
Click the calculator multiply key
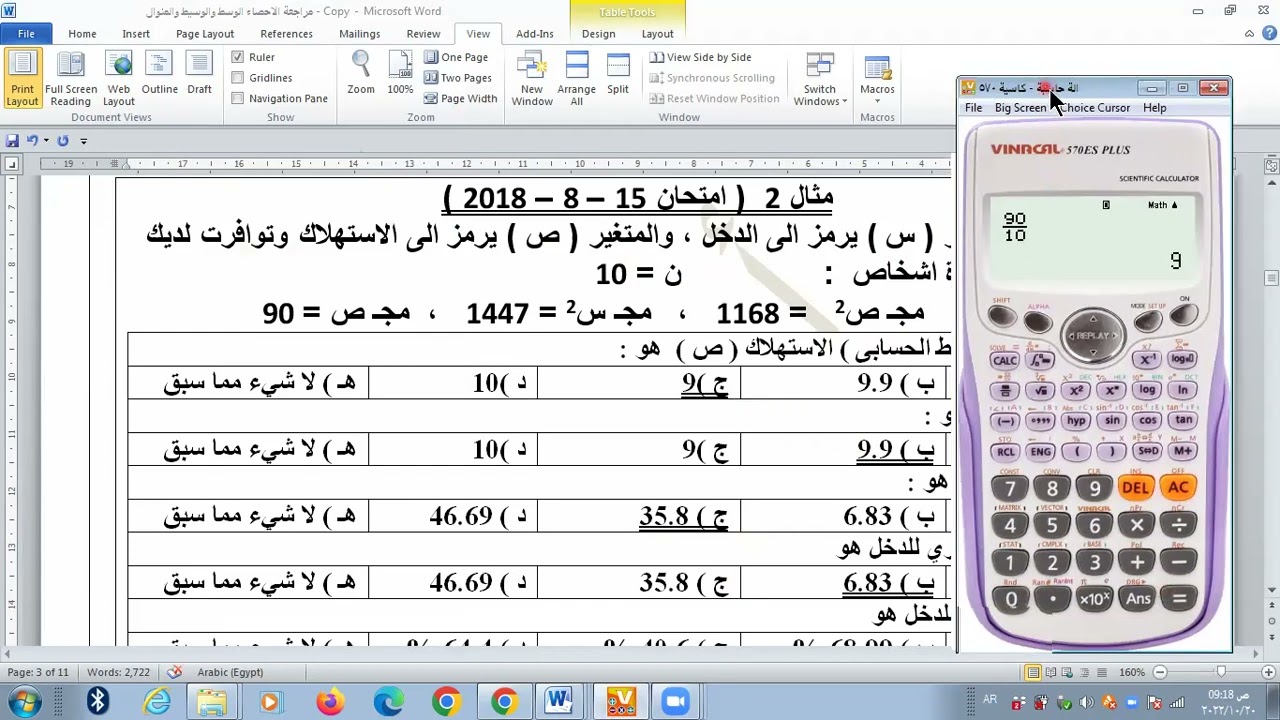pyautogui.click(x=1137, y=525)
